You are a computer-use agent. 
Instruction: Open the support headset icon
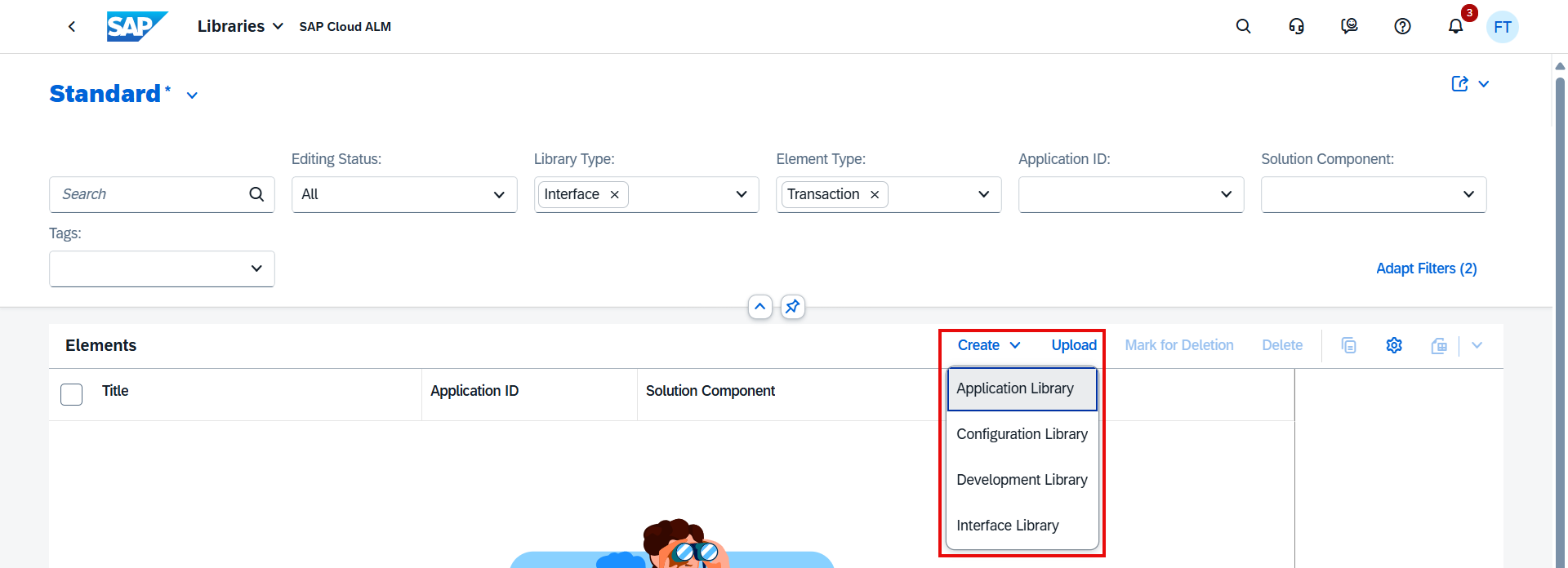coord(1296,27)
